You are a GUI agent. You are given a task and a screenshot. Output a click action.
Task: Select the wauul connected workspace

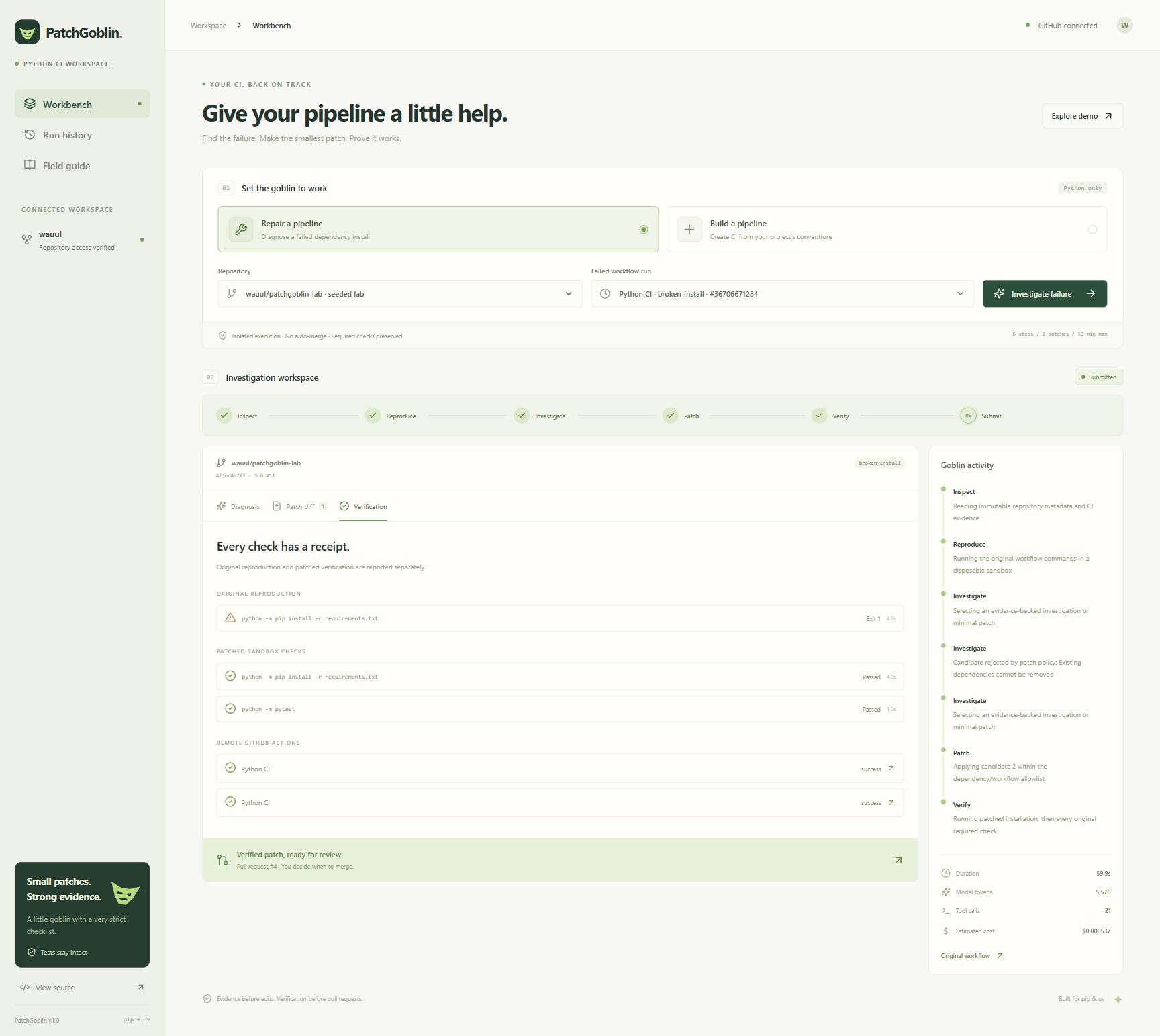(82, 240)
